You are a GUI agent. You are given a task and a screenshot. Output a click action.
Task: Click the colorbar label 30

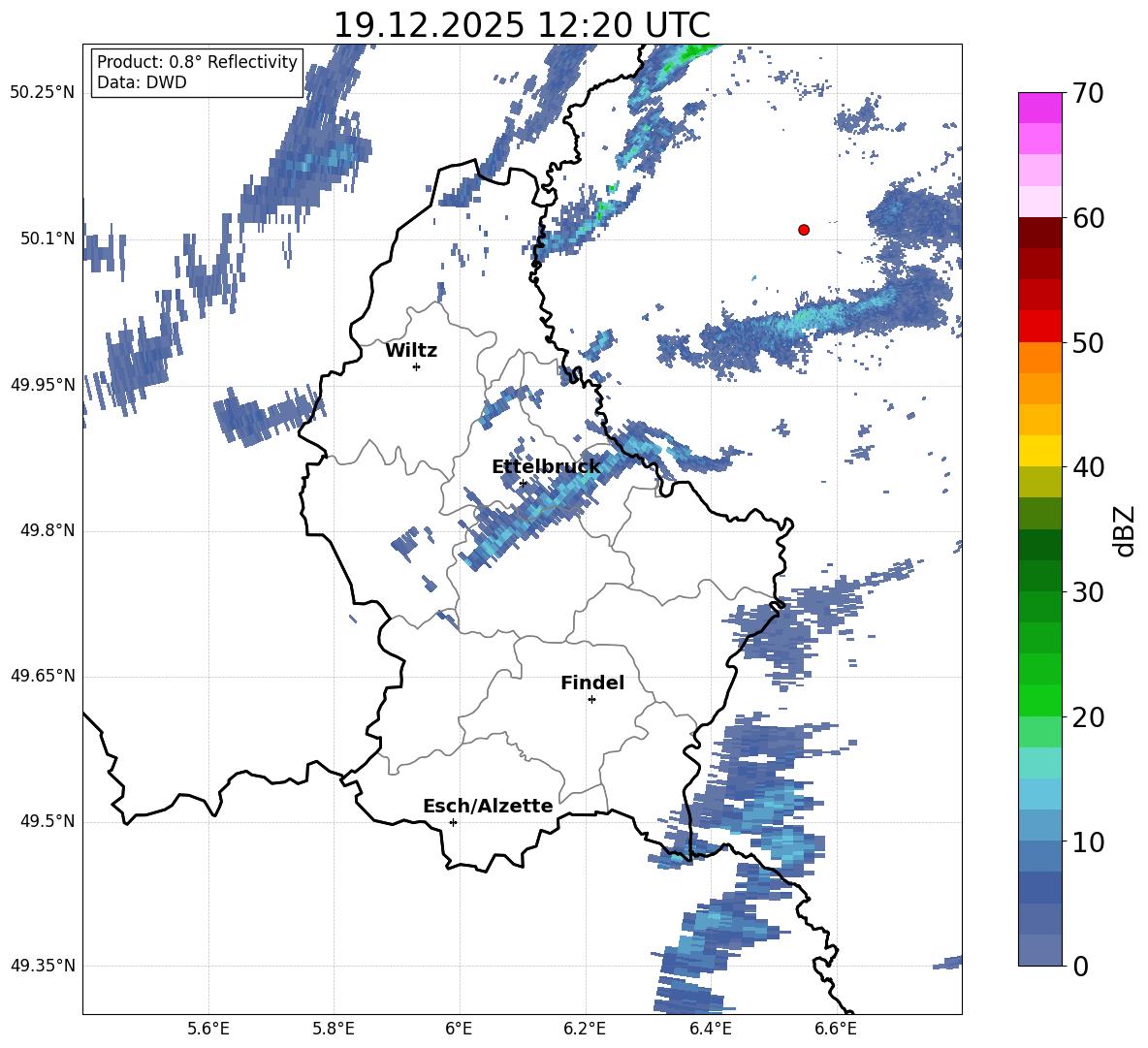tap(1088, 592)
